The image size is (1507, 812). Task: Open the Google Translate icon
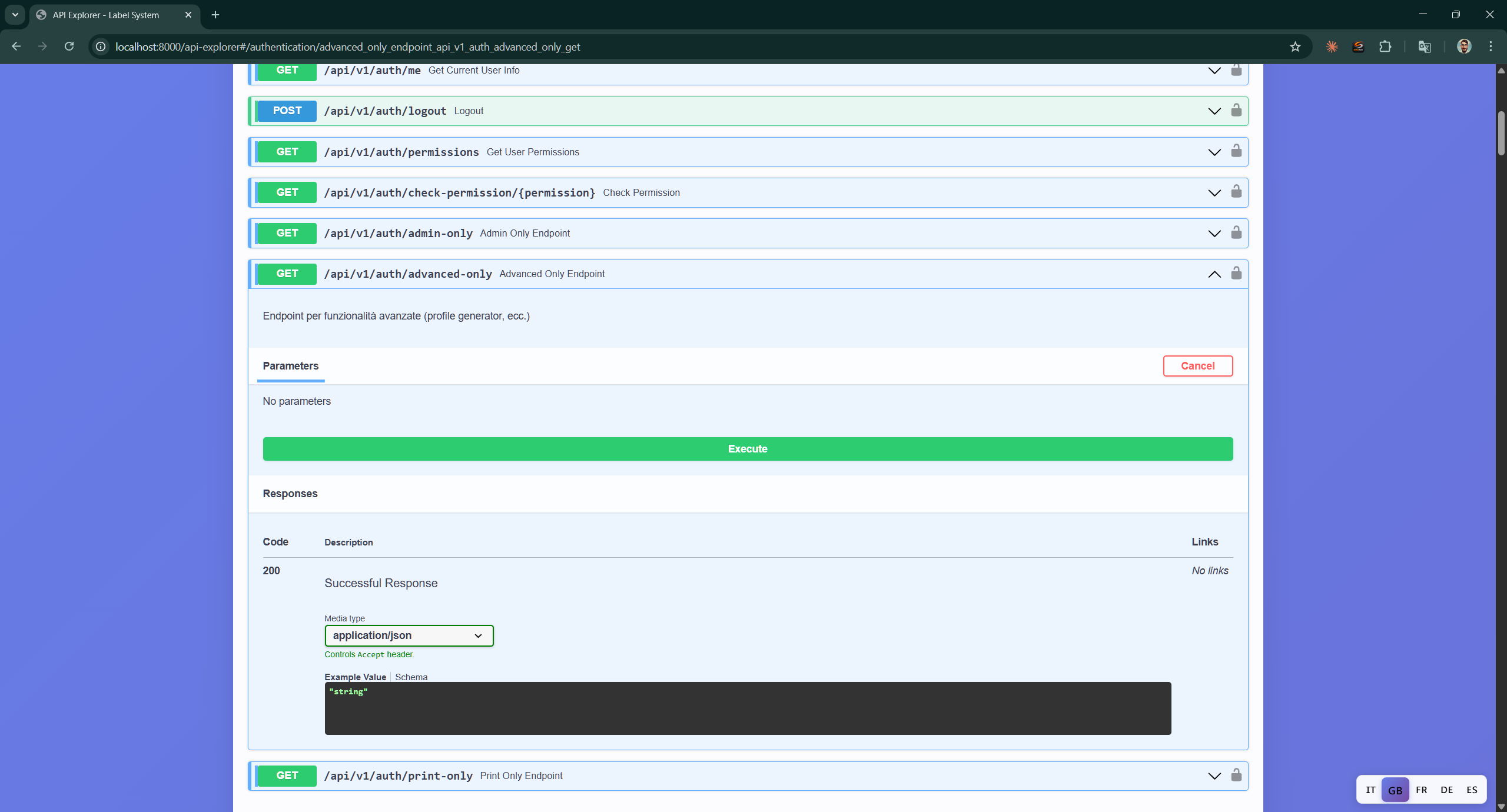[x=1425, y=46]
